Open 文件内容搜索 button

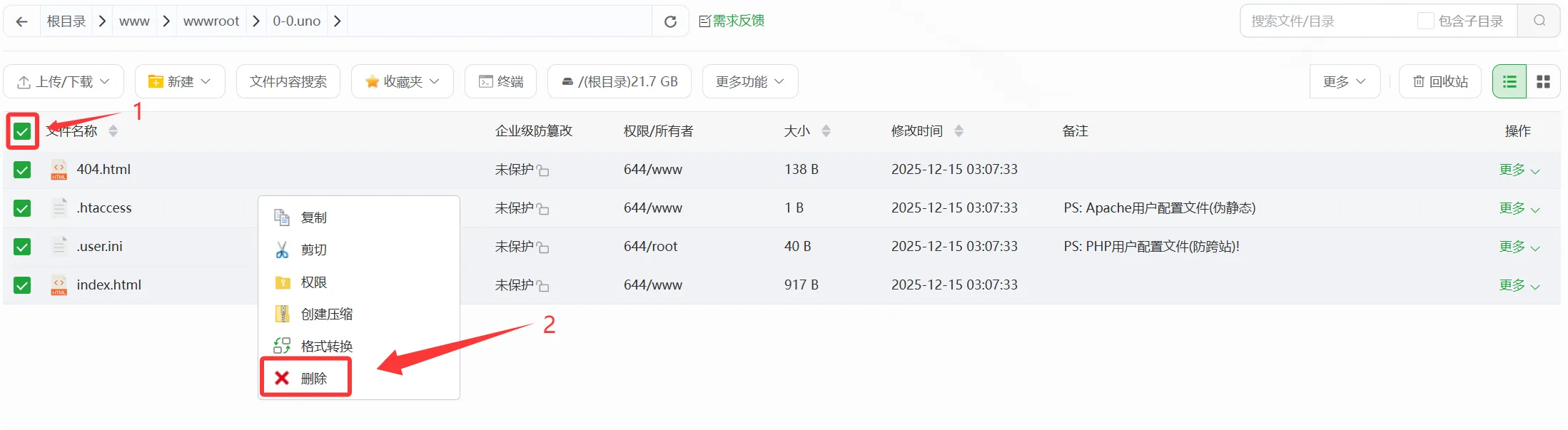[x=288, y=81]
